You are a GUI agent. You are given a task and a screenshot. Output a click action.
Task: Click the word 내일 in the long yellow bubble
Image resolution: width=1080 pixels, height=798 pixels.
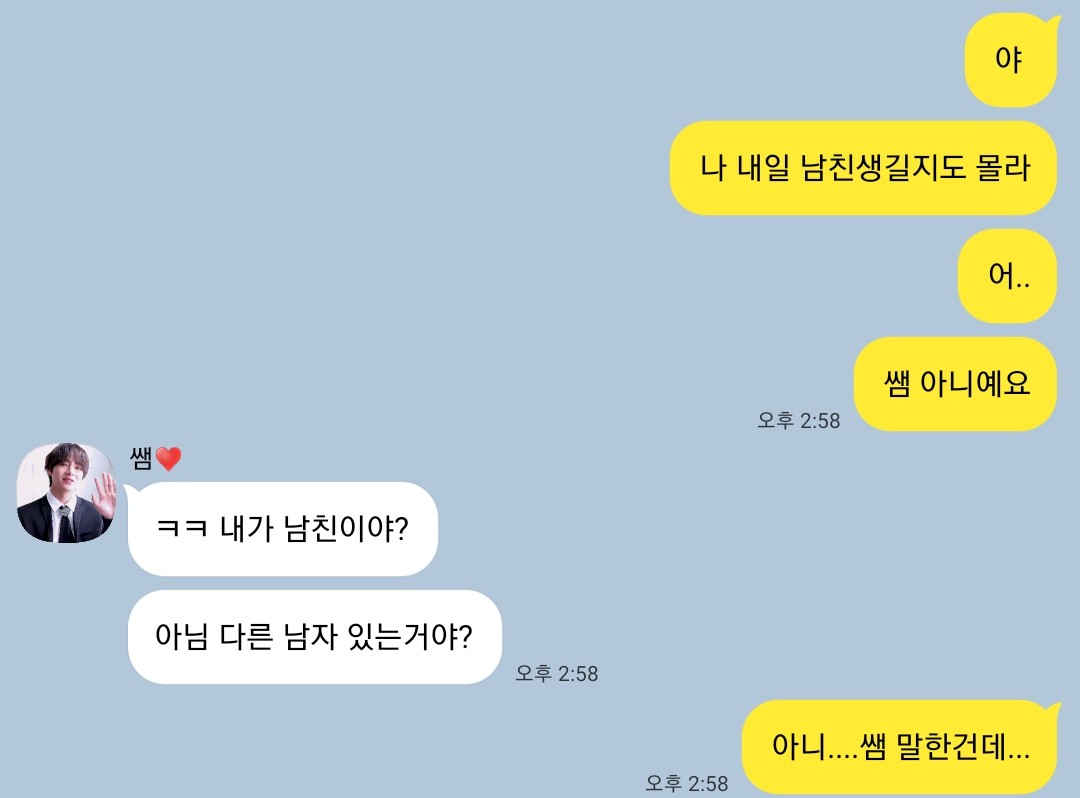click(x=763, y=168)
